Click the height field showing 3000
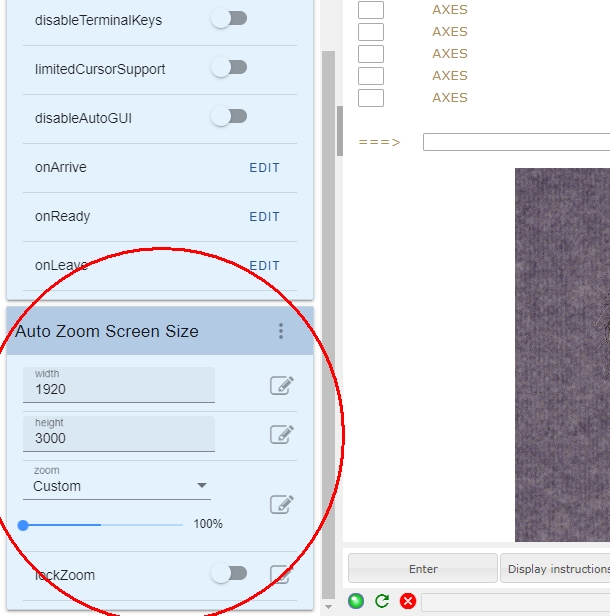Viewport: 610px width, 616px height. click(x=119, y=434)
